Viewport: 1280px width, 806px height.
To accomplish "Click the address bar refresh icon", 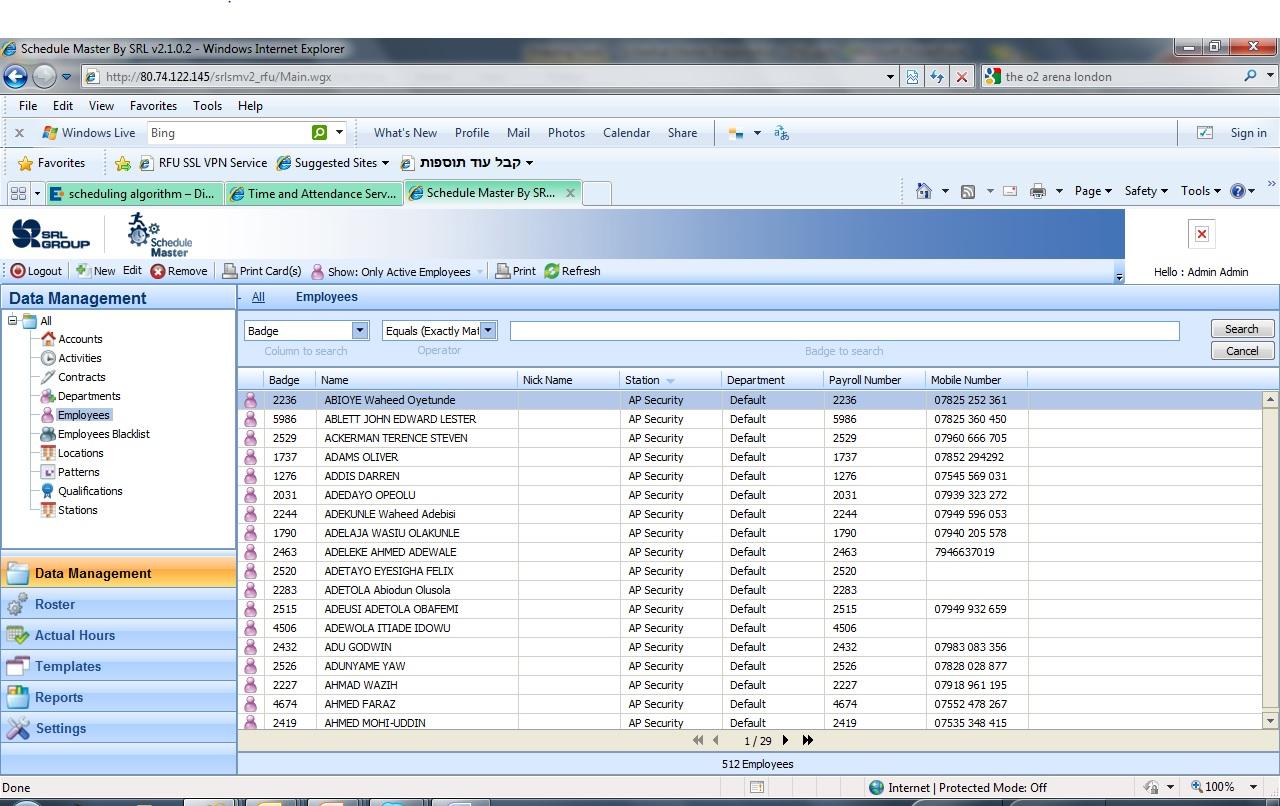I will click(936, 76).
